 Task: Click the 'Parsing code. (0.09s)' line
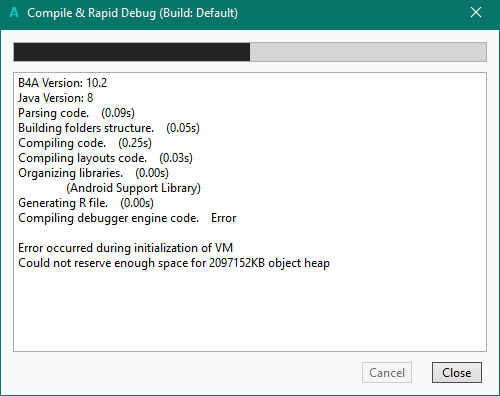point(76,113)
